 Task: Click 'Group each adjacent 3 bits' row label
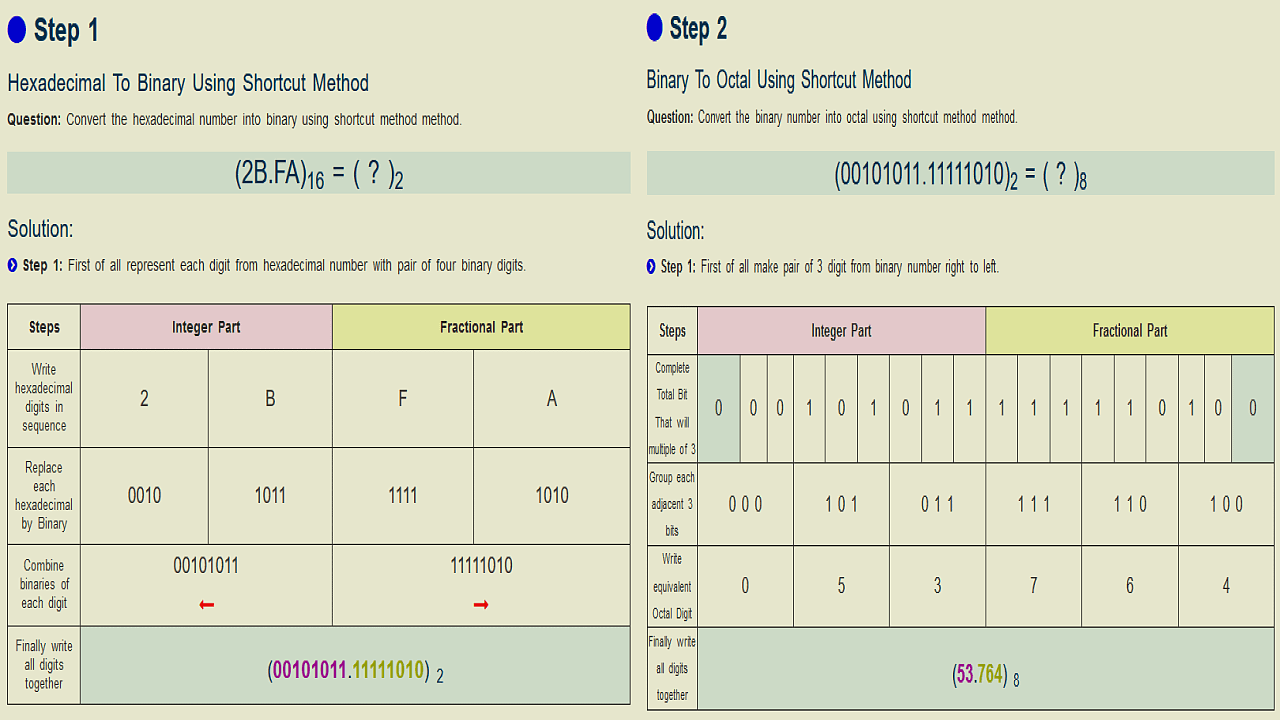click(672, 503)
